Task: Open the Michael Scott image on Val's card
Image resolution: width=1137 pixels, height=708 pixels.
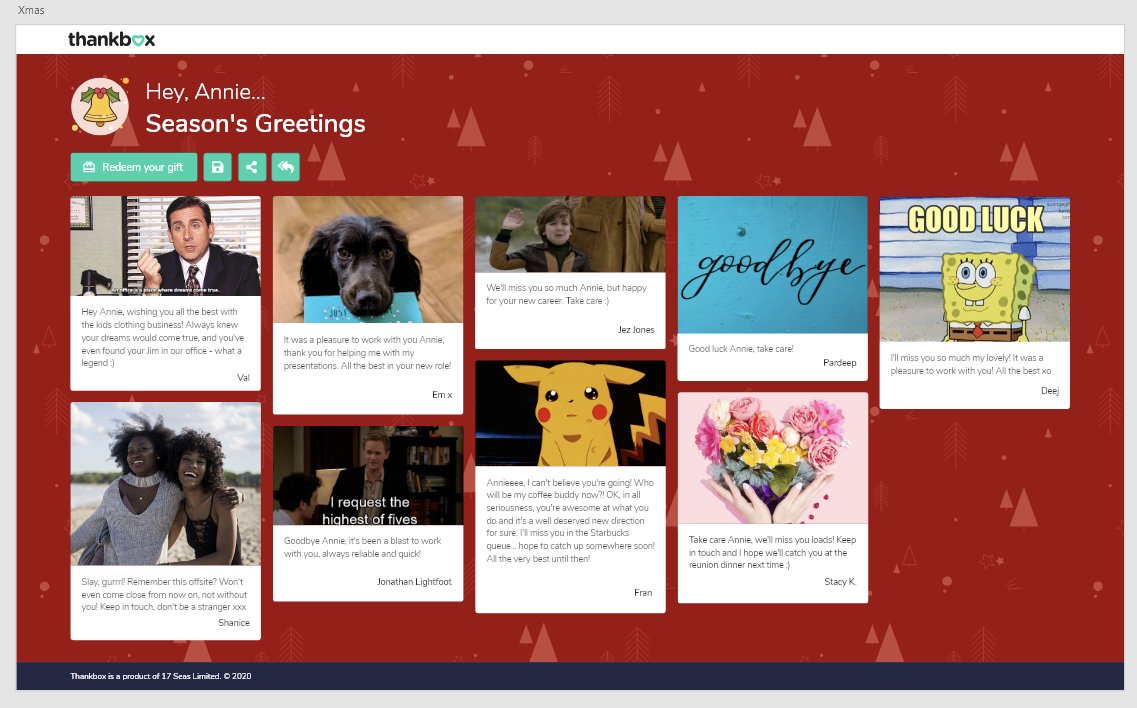Action: [165, 246]
